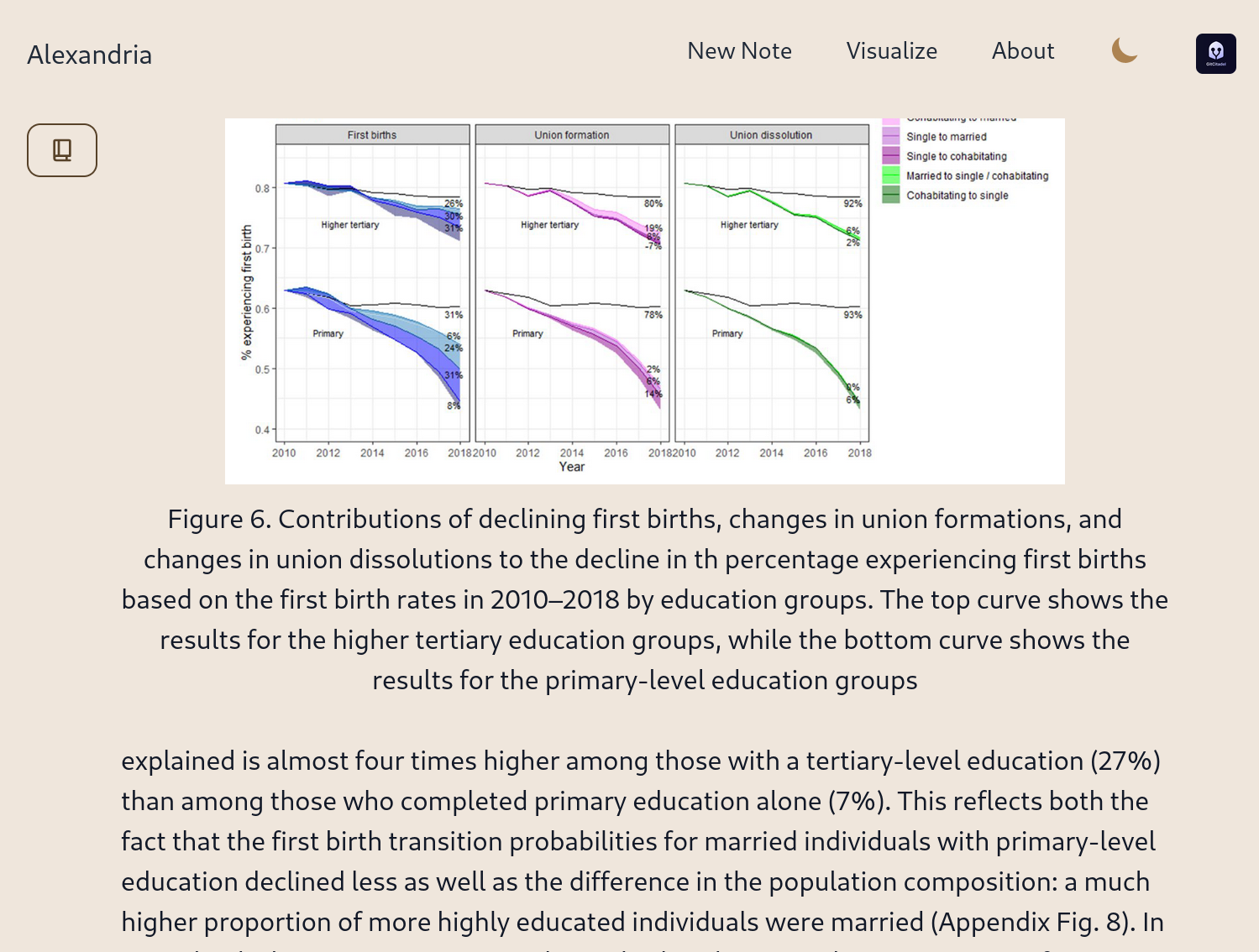Click the 'Higher tertiary' label in First births
This screenshot has height=952, width=1259.
350,225
